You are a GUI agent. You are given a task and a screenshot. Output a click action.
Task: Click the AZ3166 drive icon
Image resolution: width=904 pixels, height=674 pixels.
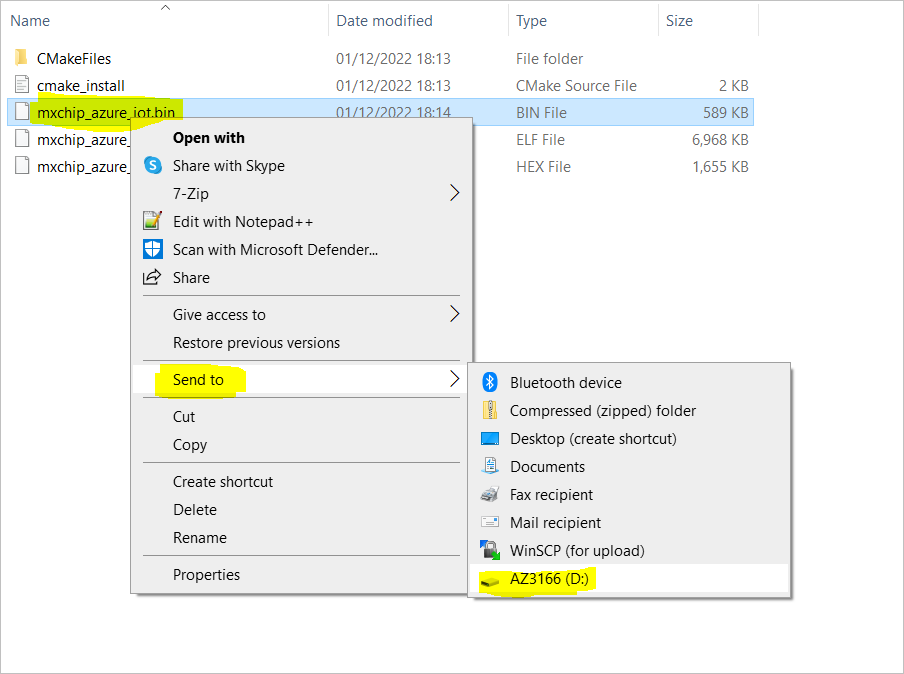490,582
